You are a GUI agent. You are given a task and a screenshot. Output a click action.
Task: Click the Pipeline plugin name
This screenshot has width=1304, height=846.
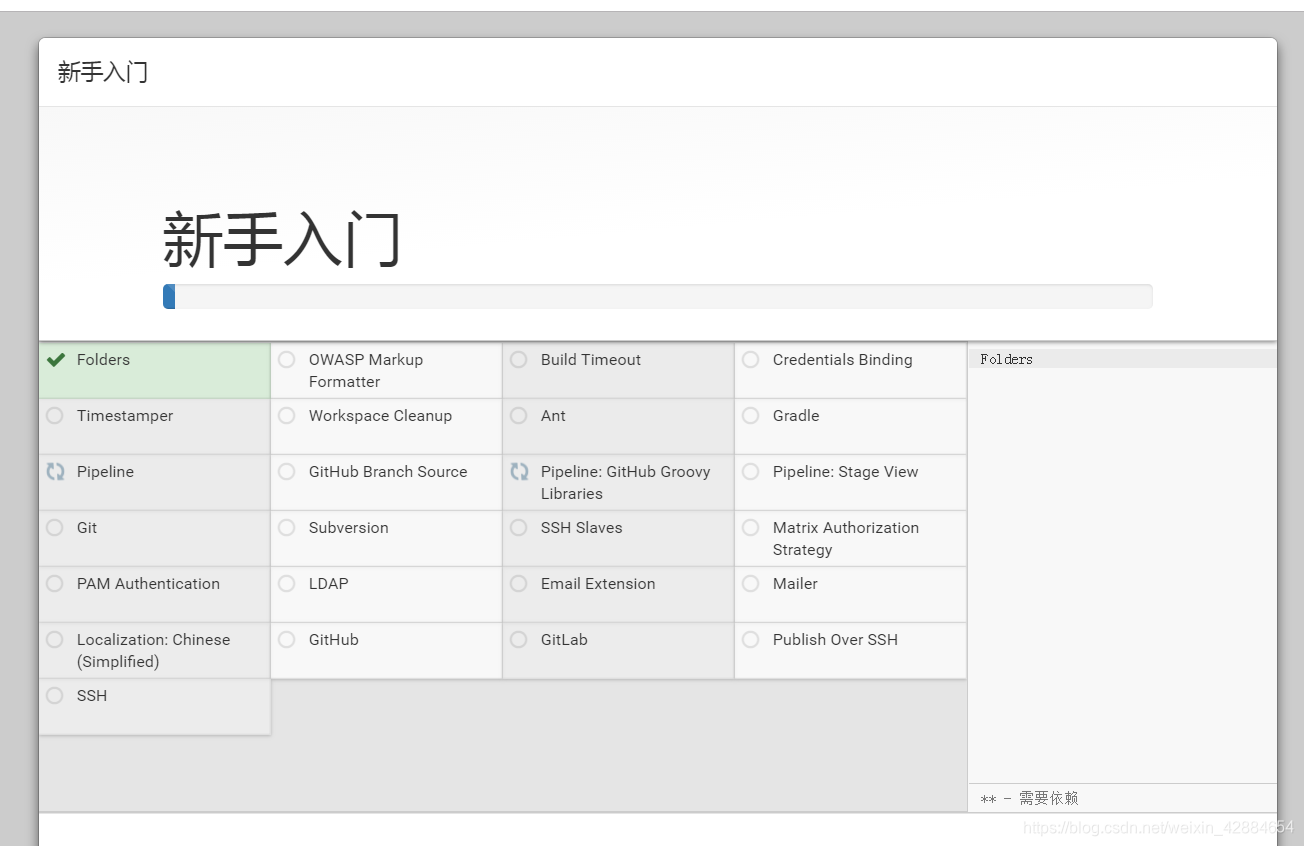(105, 472)
